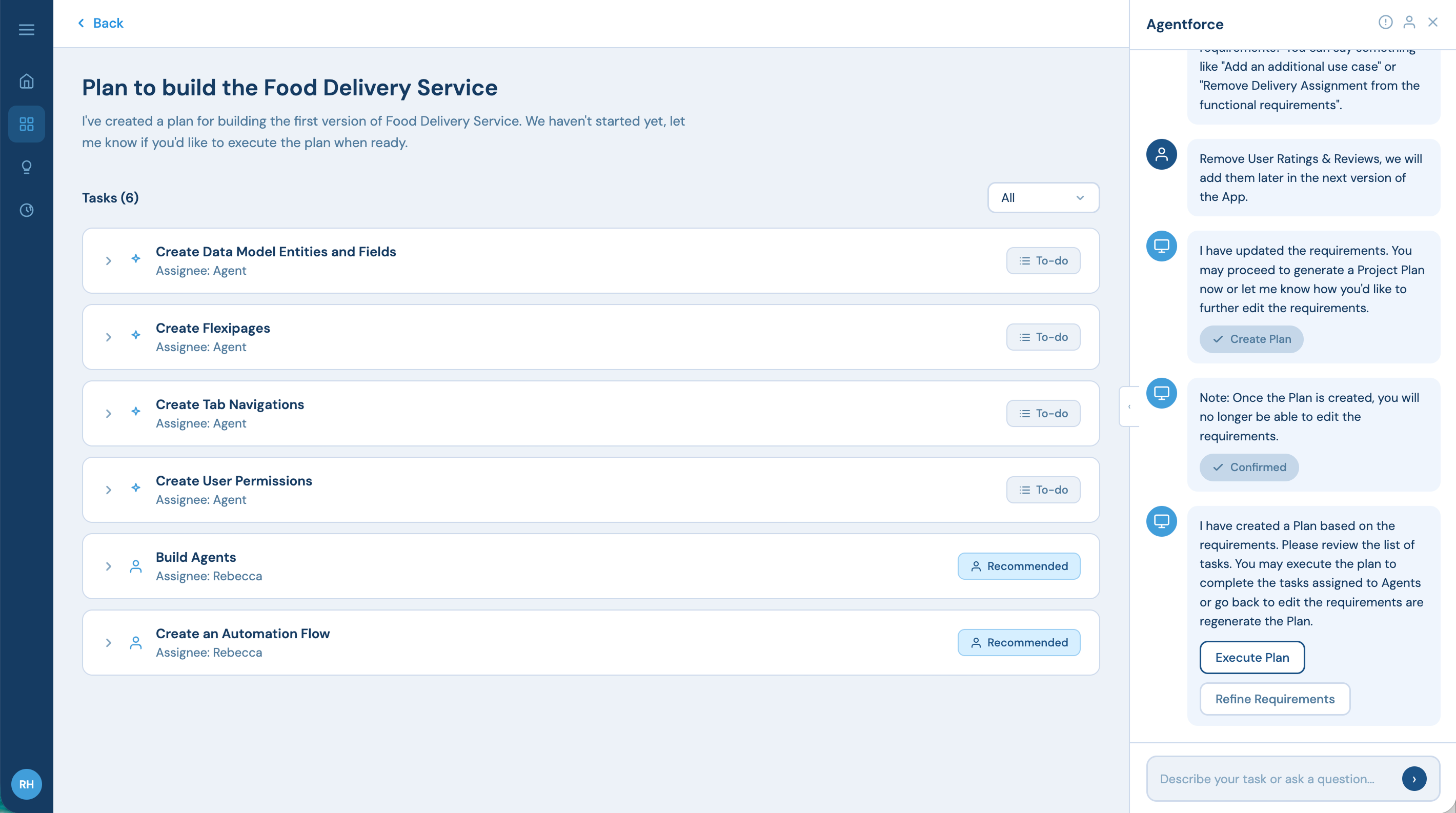Click the Execute Plan button
This screenshot has width=1456, height=813.
coord(1252,657)
